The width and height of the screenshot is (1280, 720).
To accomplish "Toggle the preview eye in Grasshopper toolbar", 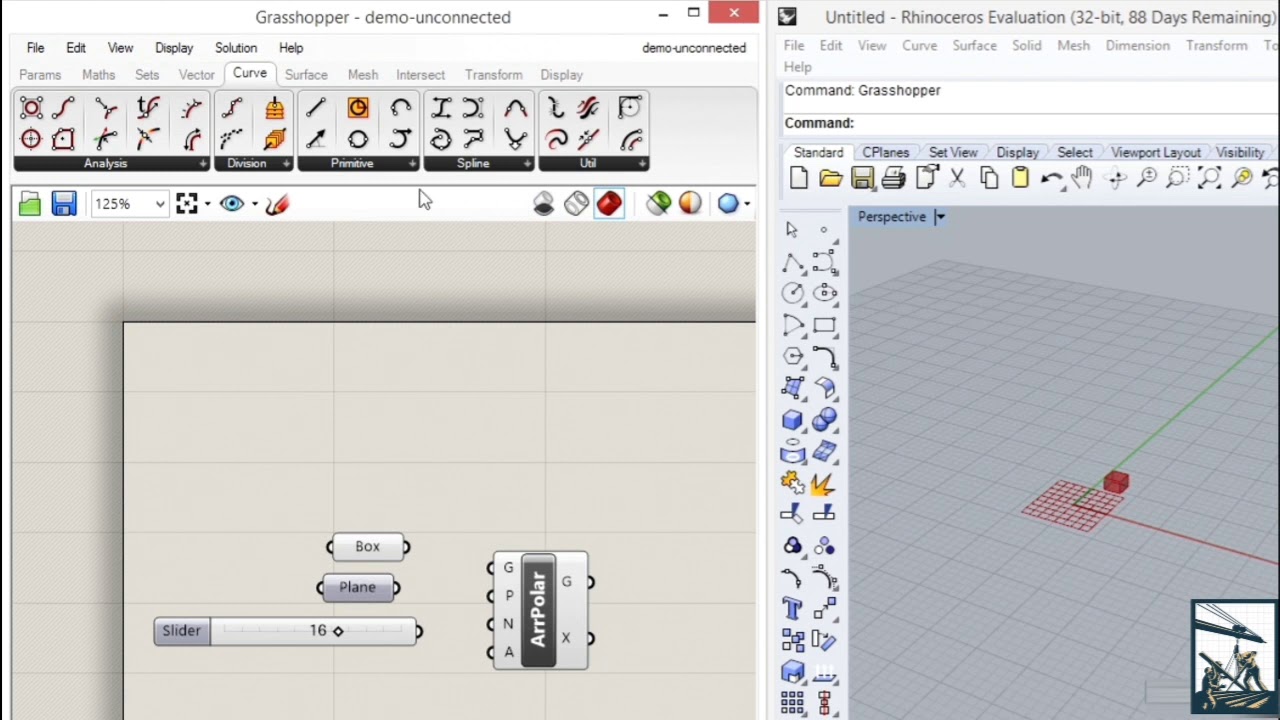I will (232, 204).
